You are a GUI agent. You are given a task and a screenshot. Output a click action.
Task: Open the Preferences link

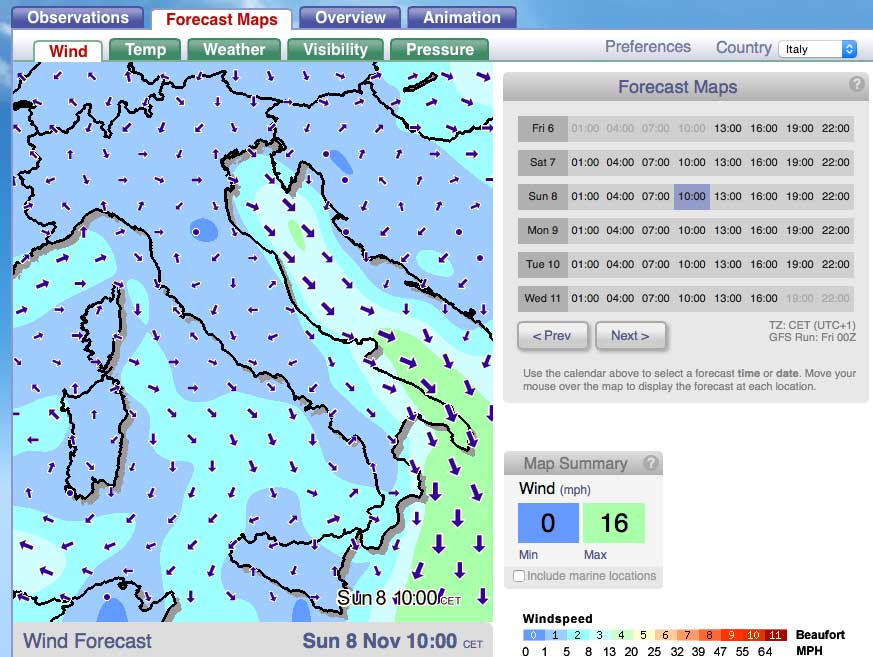tap(647, 46)
